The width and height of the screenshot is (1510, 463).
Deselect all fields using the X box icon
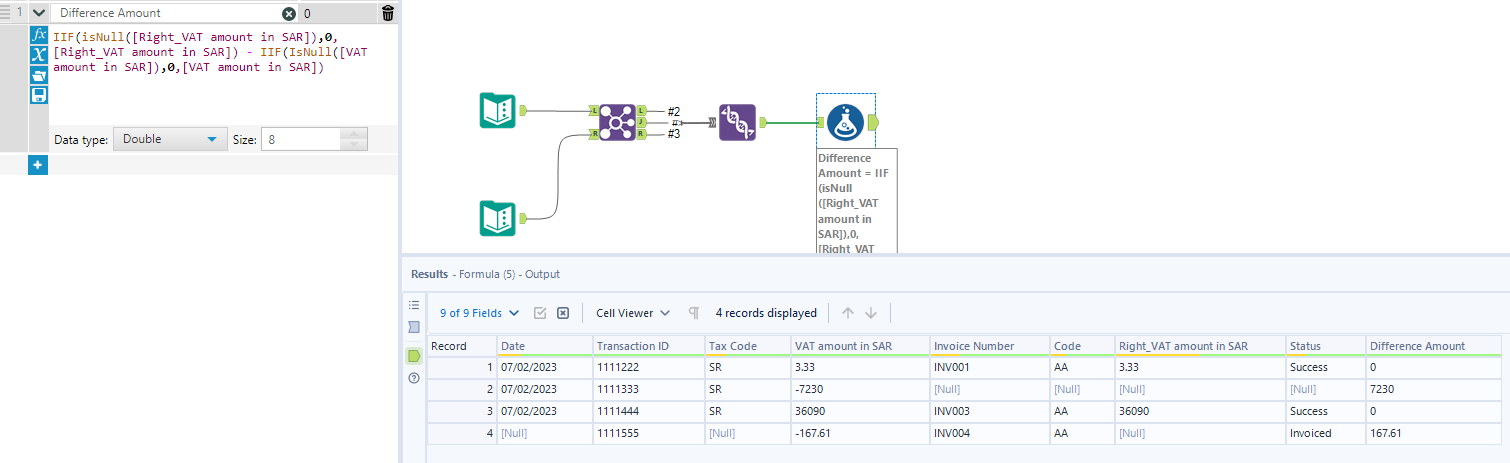[563, 313]
